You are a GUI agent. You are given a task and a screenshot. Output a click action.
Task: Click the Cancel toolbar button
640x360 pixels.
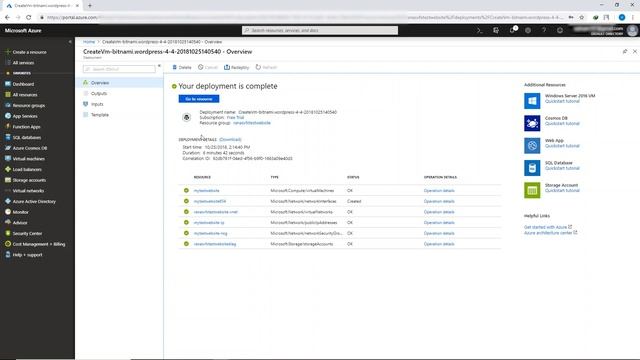(x=208, y=67)
